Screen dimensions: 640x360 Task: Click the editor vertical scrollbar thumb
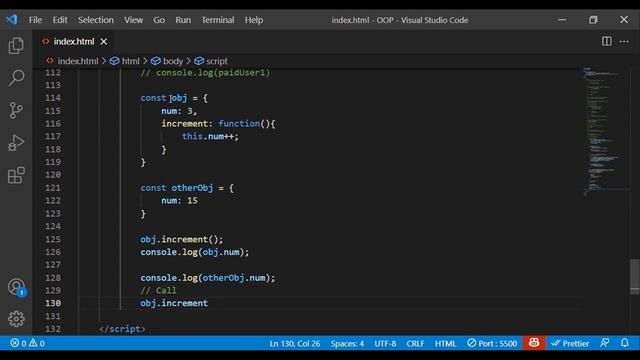pyautogui.click(x=634, y=276)
